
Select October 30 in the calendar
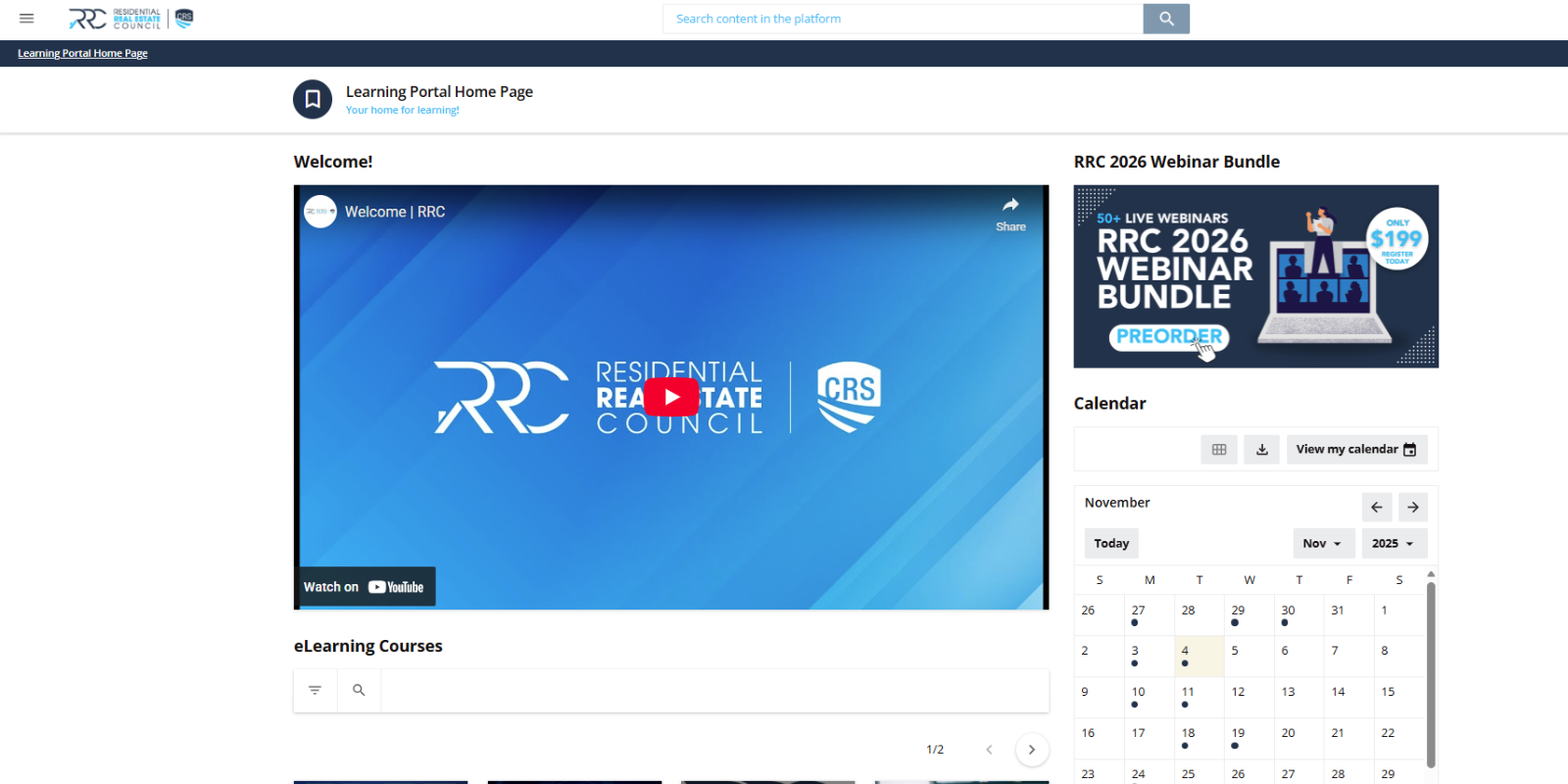pos(1299,614)
